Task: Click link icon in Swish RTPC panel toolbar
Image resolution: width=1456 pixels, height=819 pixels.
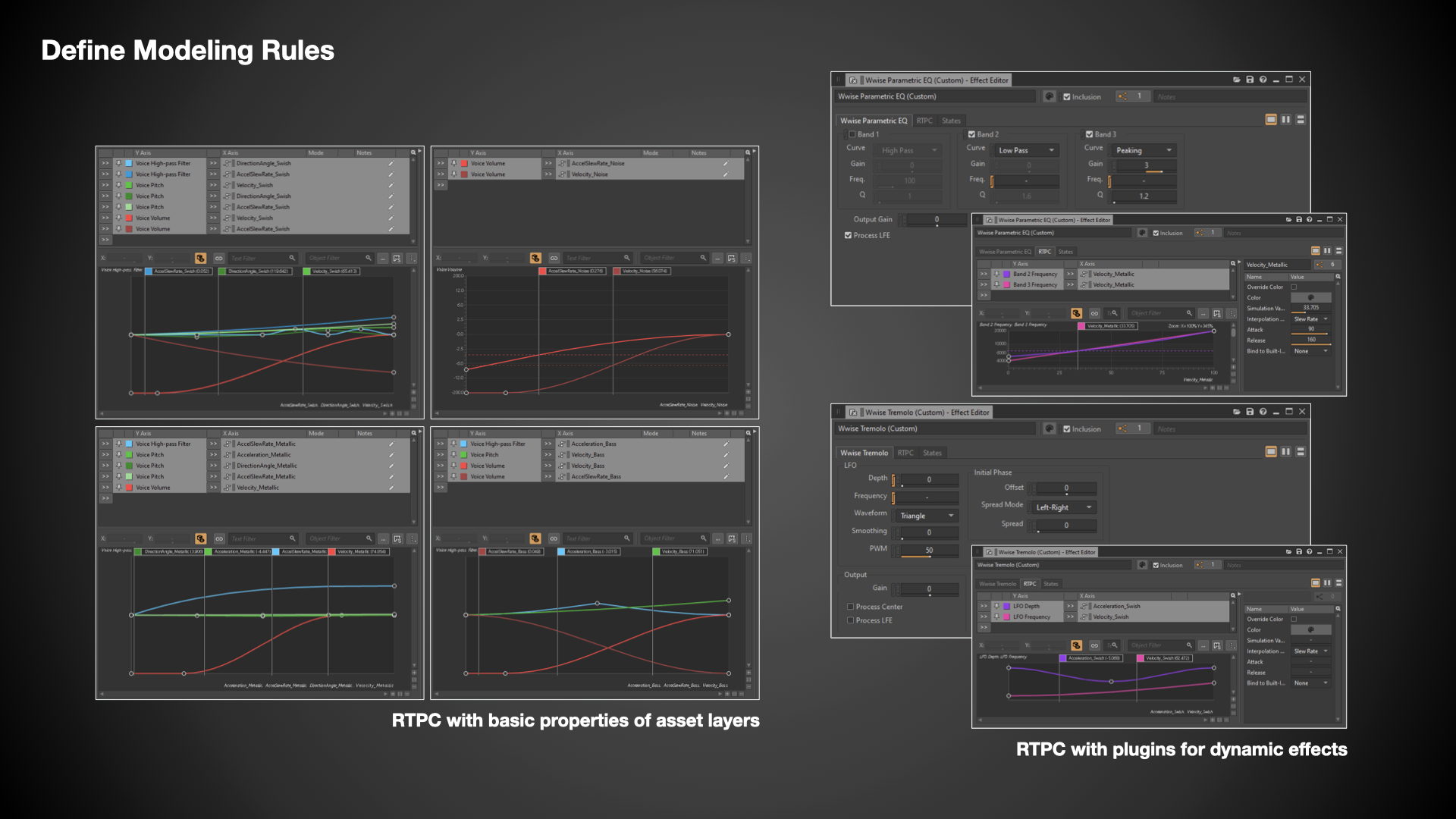Action: click(x=219, y=259)
